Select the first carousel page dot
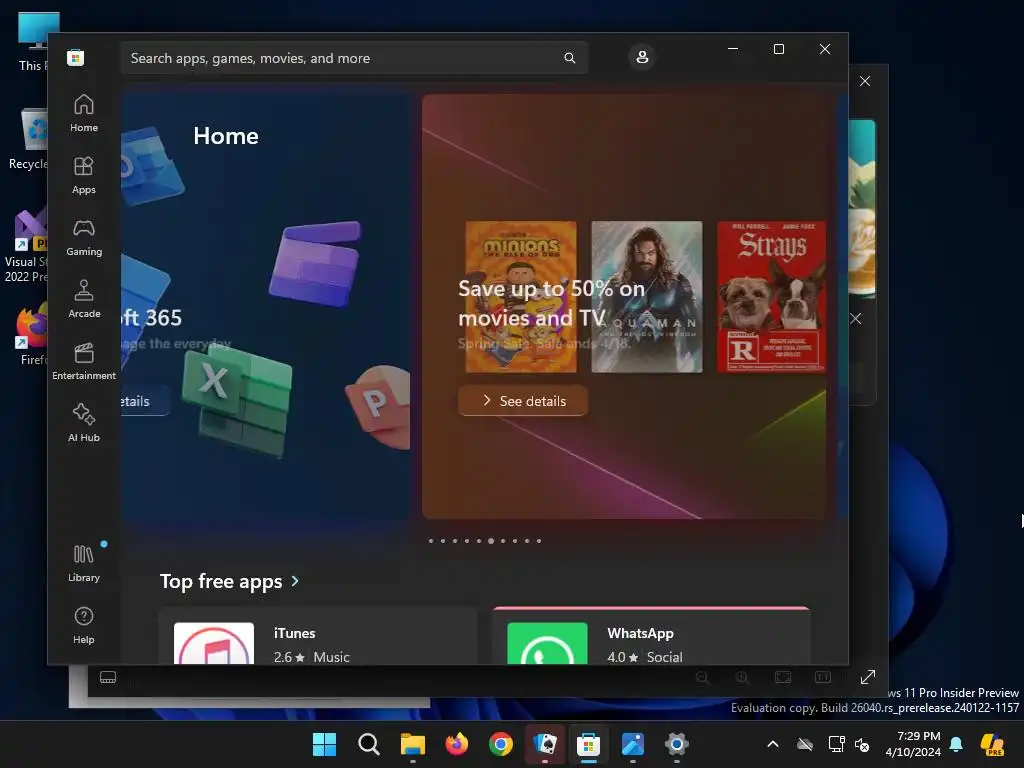 (x=431, y=541)
